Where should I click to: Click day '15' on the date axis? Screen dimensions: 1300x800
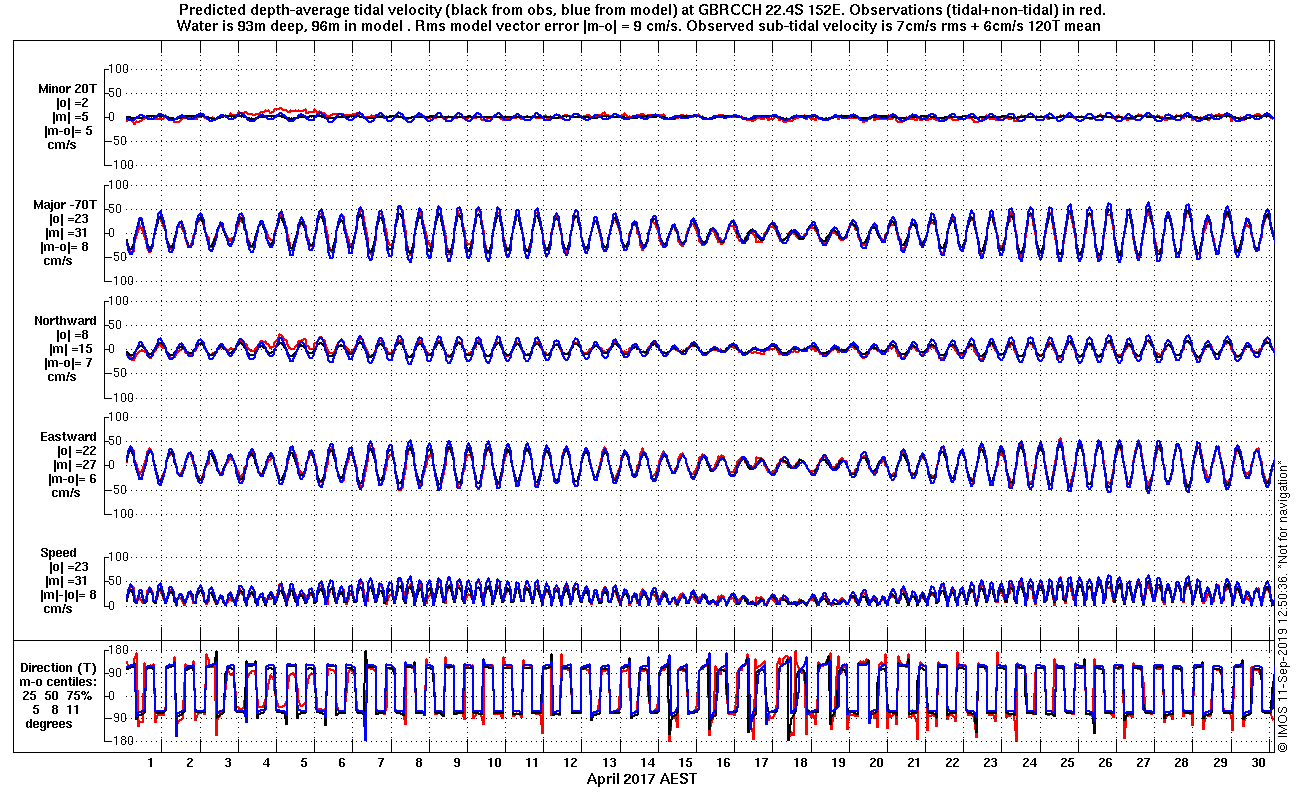tap(686, 762)
